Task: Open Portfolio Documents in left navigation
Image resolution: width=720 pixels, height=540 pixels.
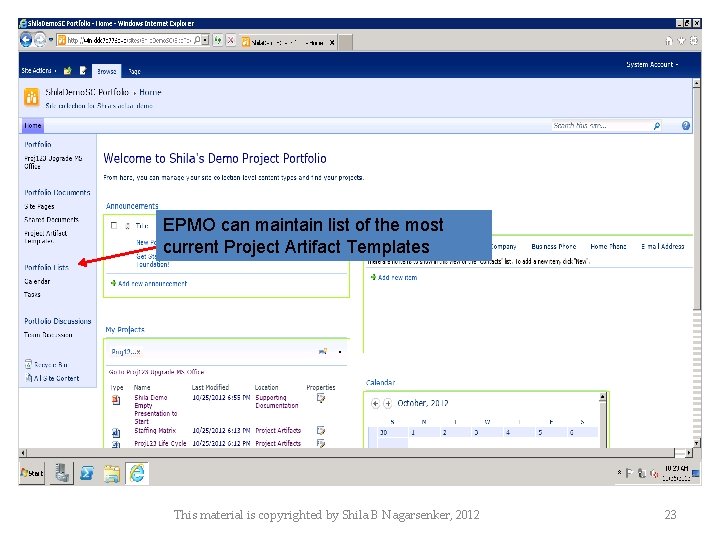Action: pos(57,192)
